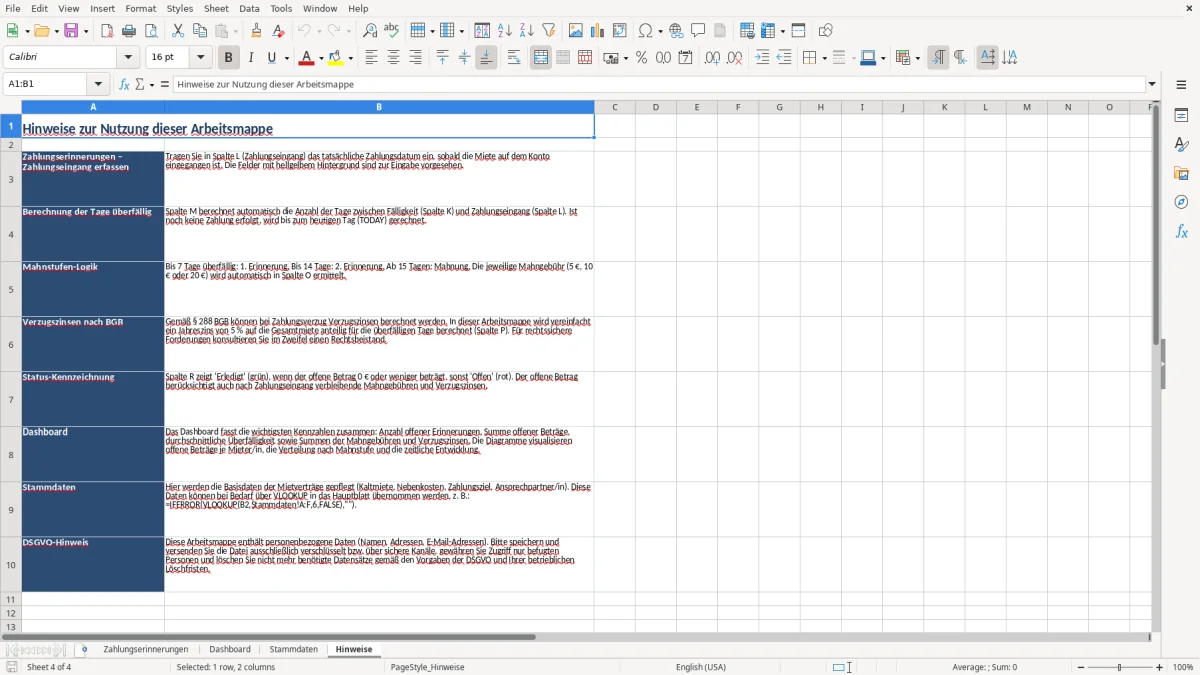Click zoom out minus button

(1079, 667)
